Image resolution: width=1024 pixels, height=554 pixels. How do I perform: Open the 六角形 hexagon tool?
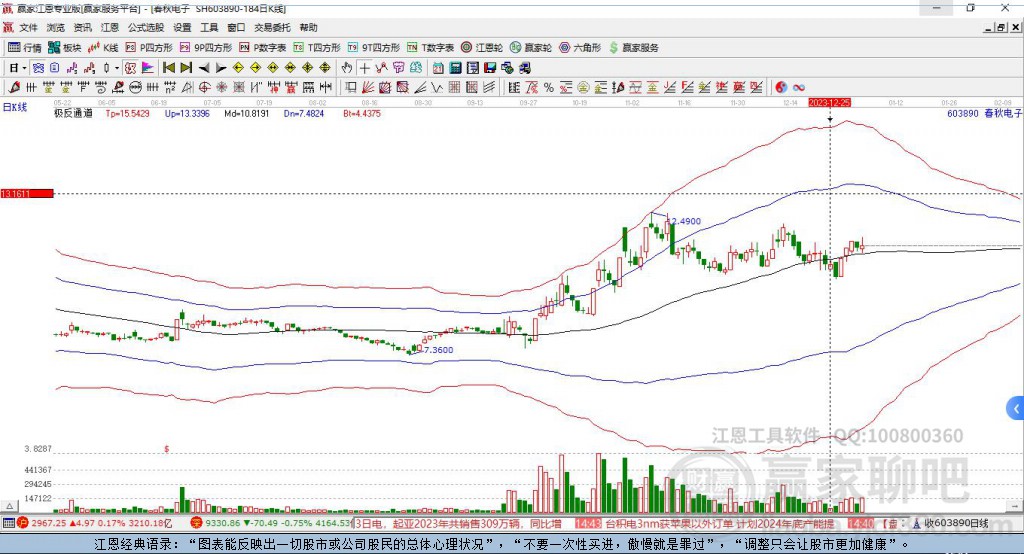click(x=580, y=48)
